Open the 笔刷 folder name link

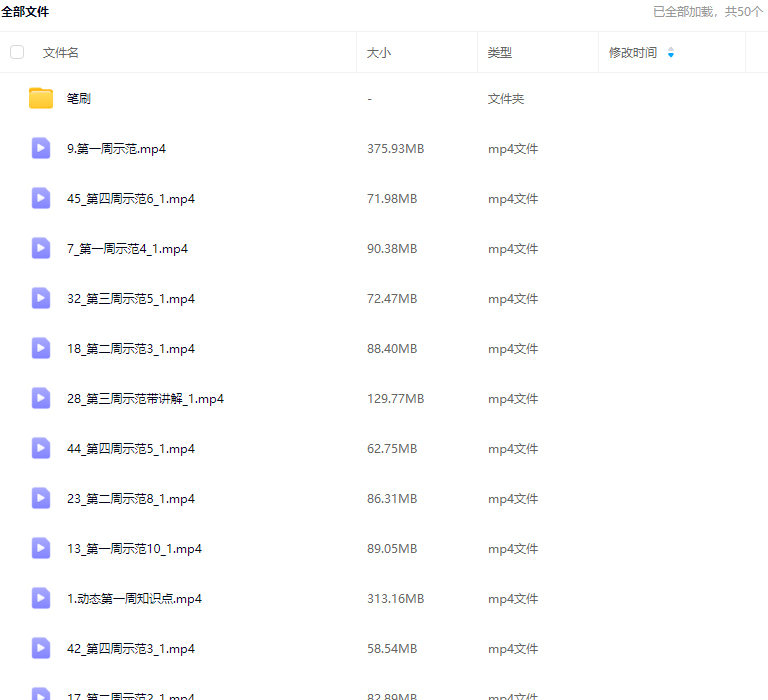pos(80,99)
